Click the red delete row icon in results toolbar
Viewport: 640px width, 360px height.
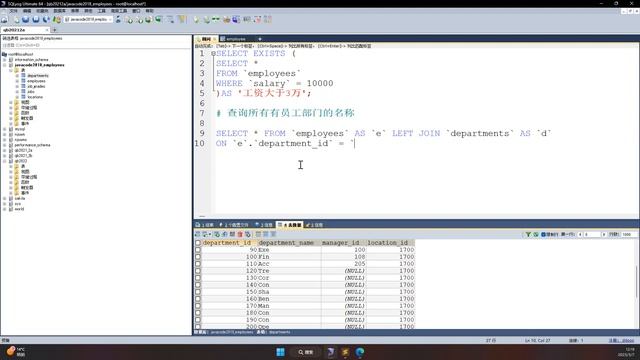click(240, 234)
